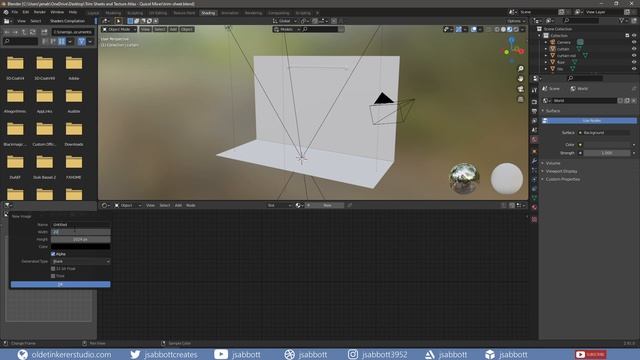Open the File menu
640x360 pixels.
pyautogui.click(x=15, y=12)
